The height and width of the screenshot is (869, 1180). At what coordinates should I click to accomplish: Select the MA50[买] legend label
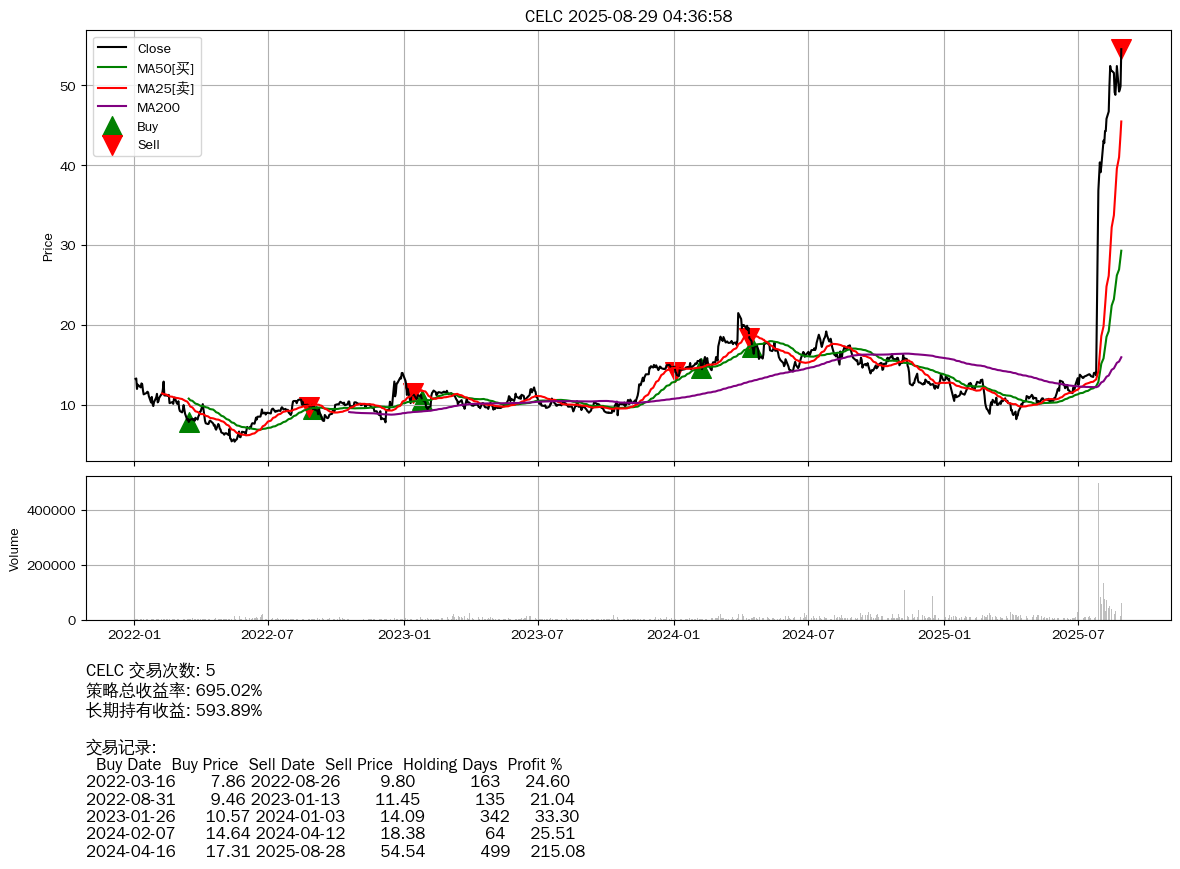(165, 68)
